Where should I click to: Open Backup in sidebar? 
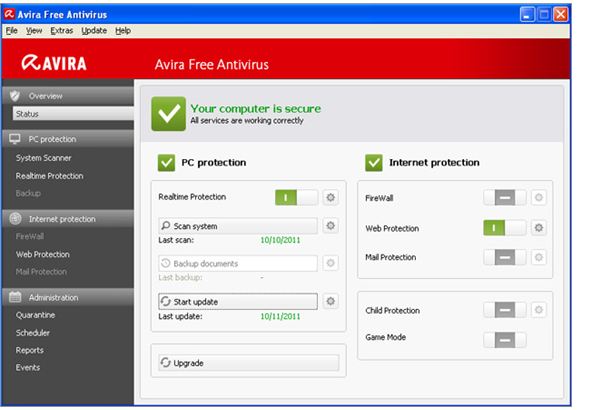click(x=28, y=193)
